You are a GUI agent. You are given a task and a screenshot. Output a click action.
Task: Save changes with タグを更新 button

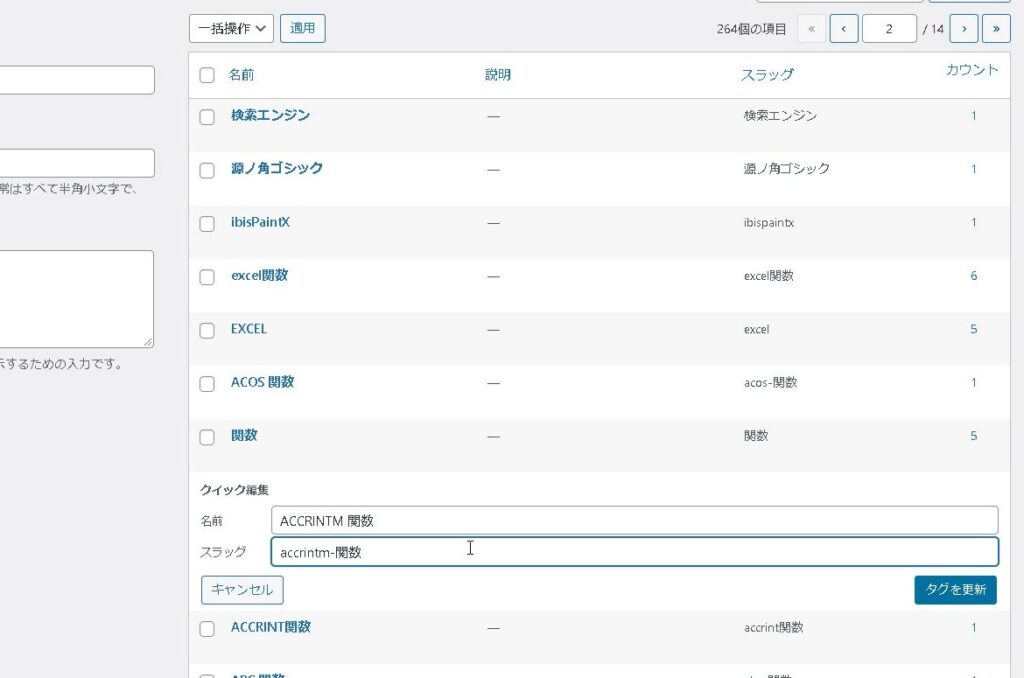point(954,590)
